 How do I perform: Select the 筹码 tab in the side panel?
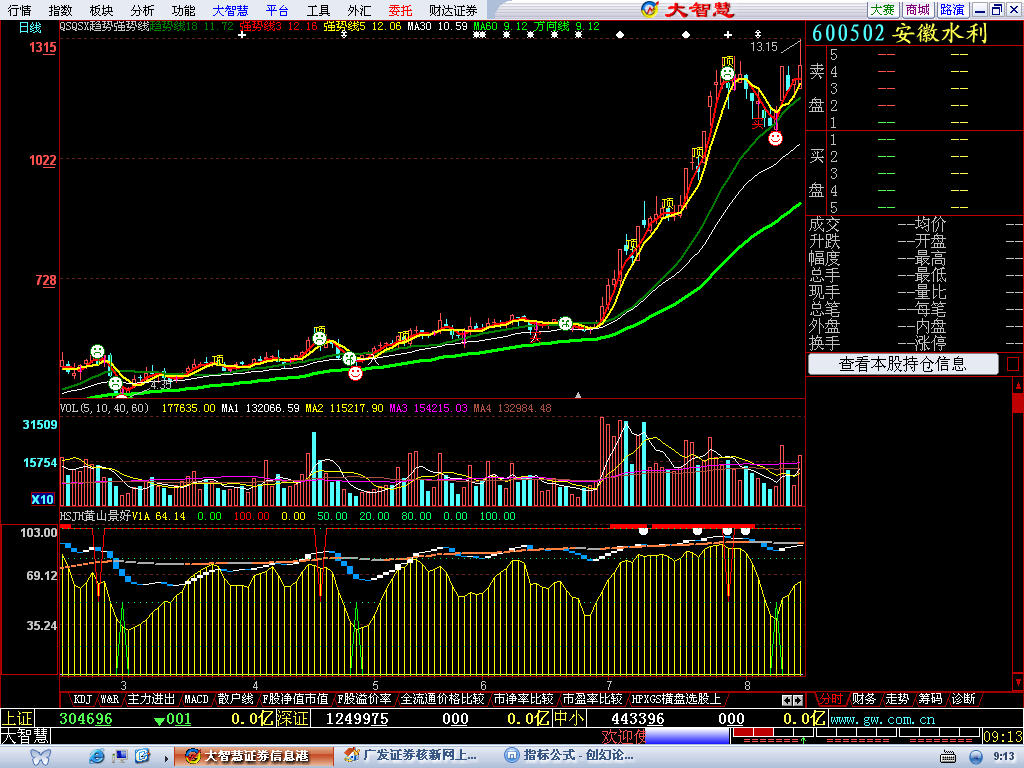click(x=931, y=699)
